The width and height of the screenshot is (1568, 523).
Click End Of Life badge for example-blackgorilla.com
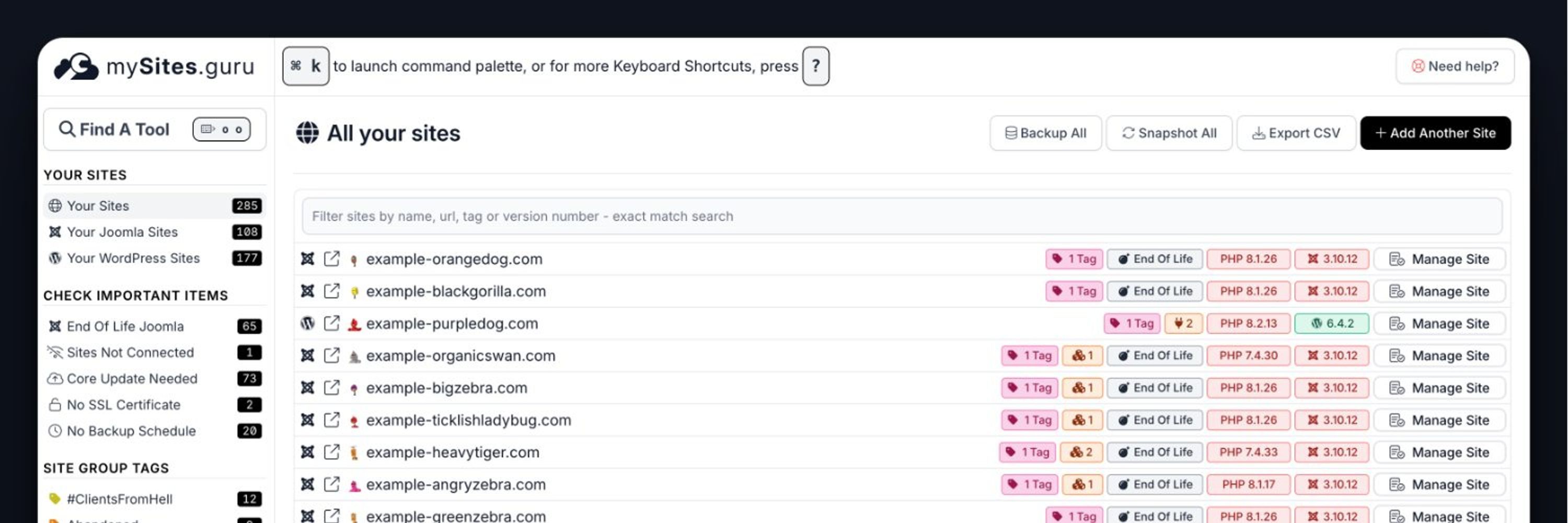[x=1155, y=291]
